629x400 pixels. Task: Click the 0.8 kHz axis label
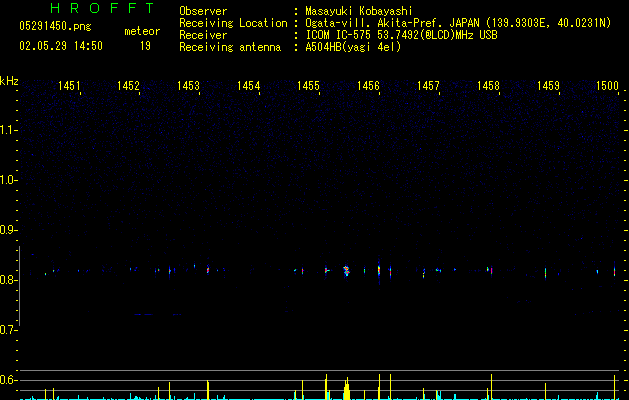[8, 280]
